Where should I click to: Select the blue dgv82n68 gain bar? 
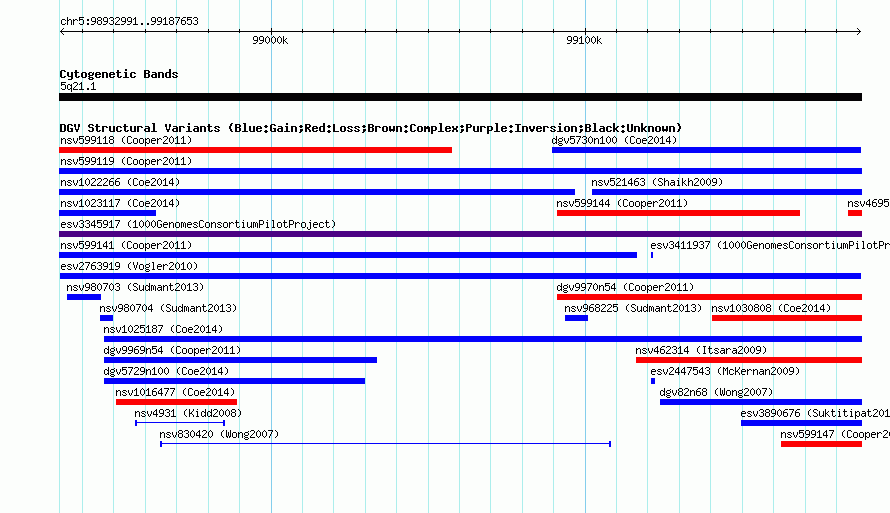tap(761, 402)
